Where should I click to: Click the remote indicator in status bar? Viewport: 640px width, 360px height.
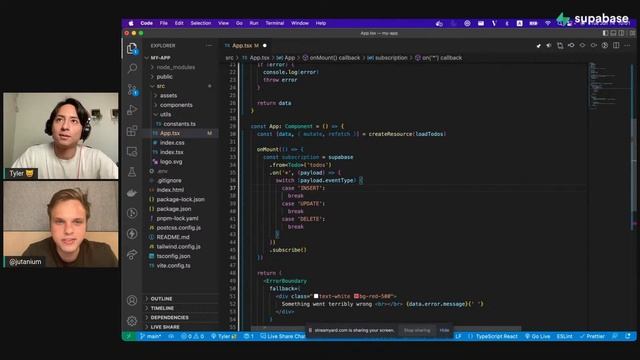tap(129, 336)
